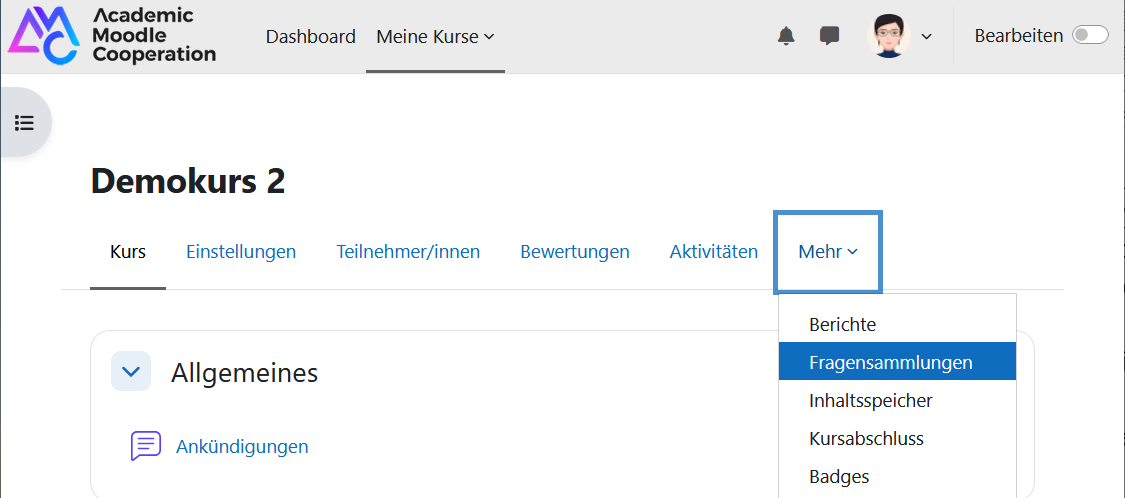Switch to the Aktivitäten tab
Image resolution: width=1125 pixels, height=498 pixels.
(714, 252)
